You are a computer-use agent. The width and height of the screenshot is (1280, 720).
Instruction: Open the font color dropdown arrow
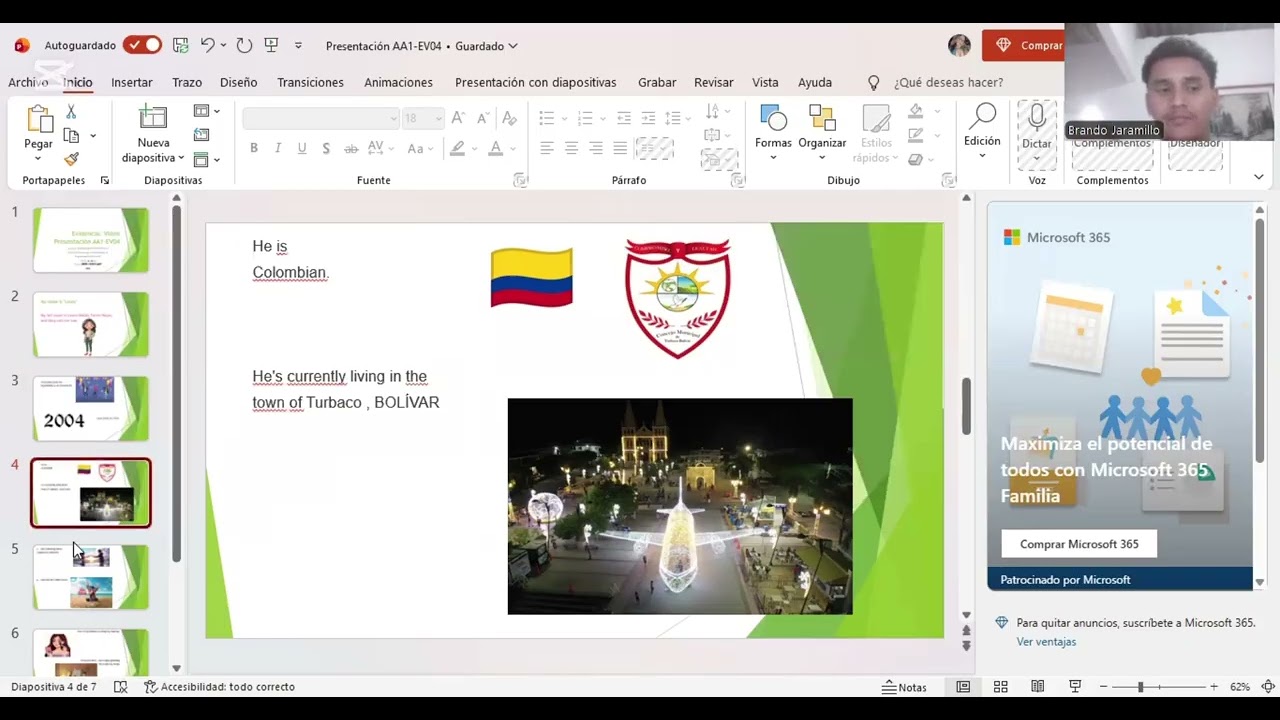(x=511, y=148)
